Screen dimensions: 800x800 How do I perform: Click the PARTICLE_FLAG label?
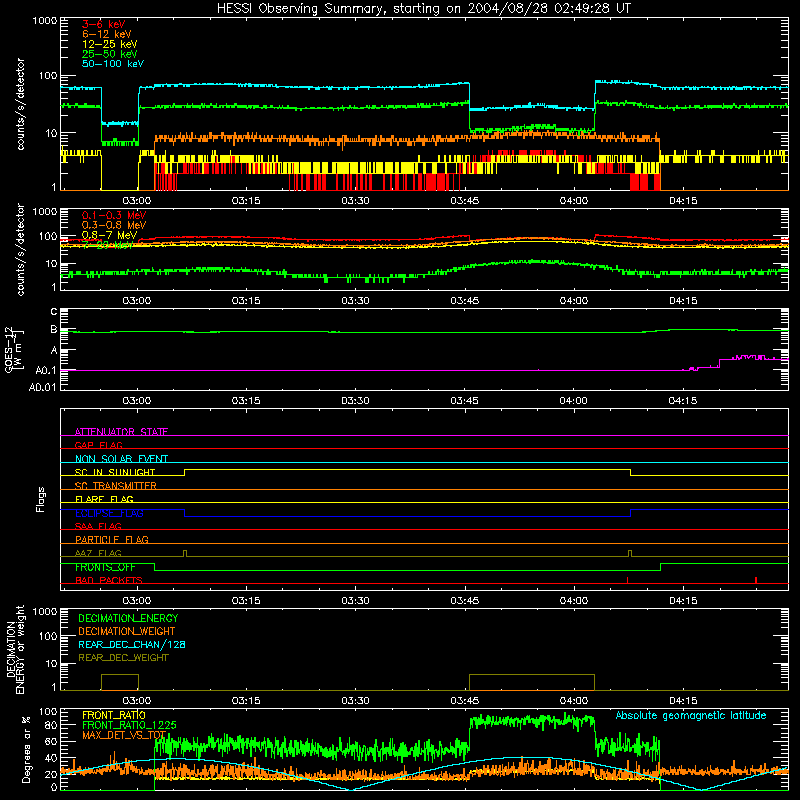pos(112,539)
